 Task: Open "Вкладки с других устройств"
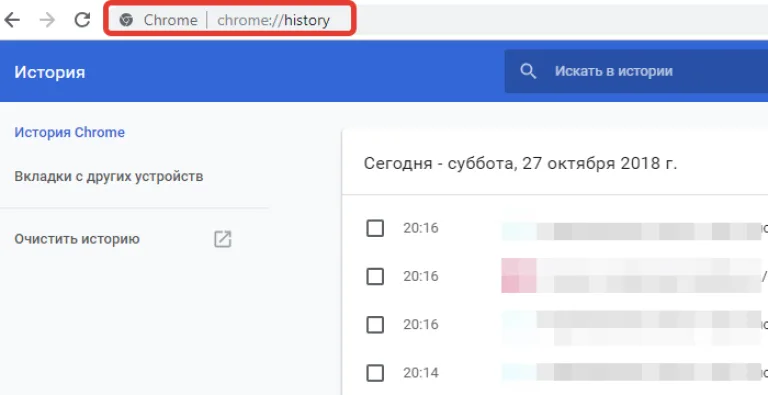coord(109,176)
